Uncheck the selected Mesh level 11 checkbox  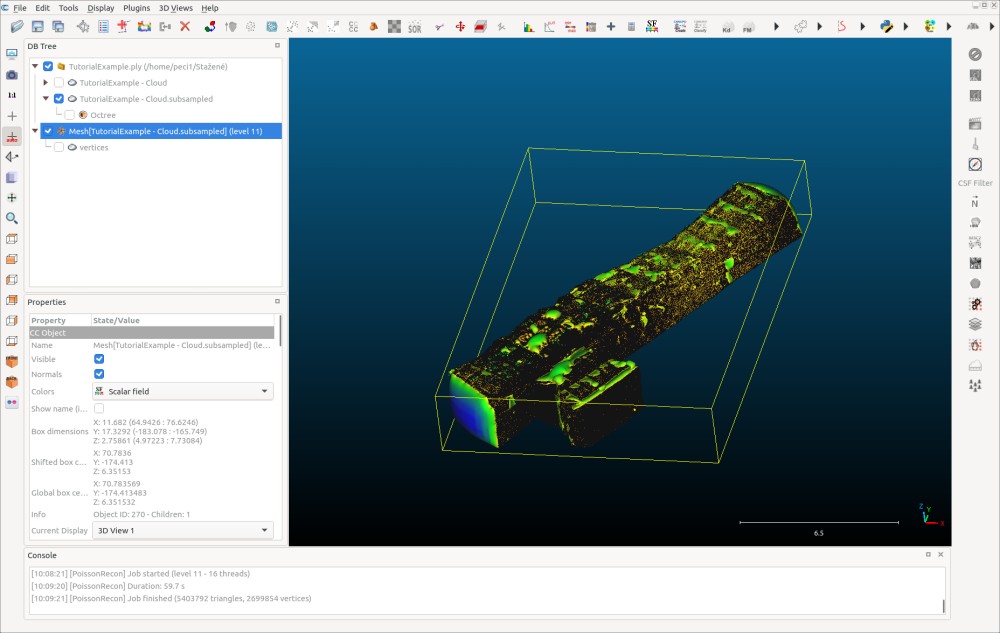pos(48,131)
